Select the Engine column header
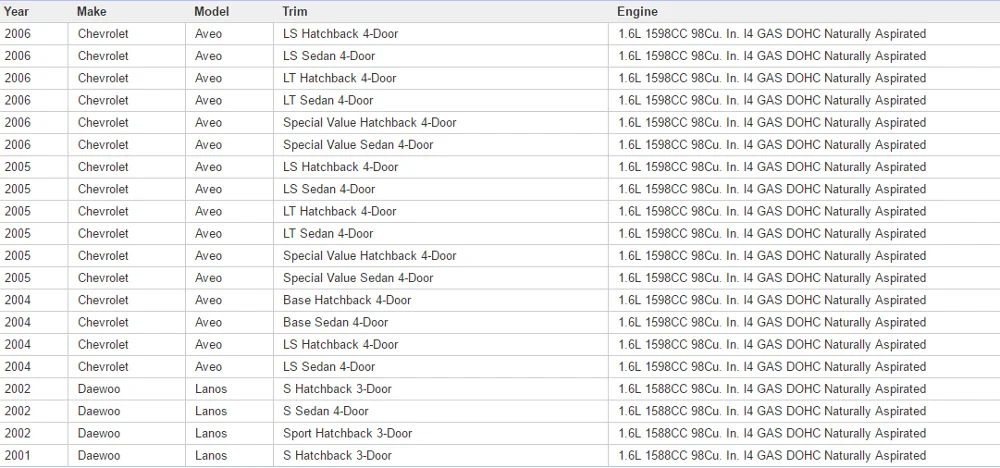Screen dimensions: 1000x468 tap(637, 12)
